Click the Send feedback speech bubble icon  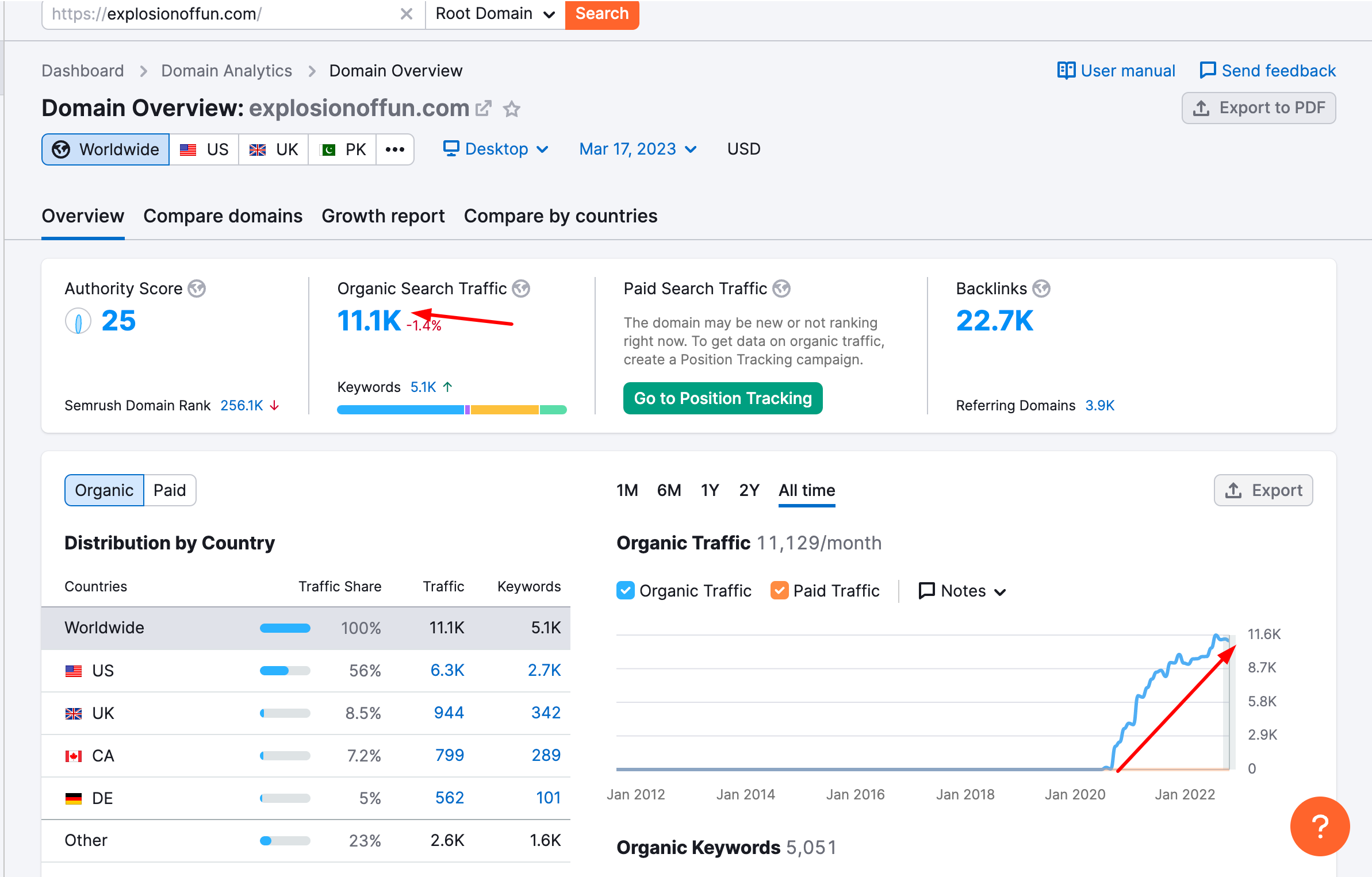[x=1208, y=71]
